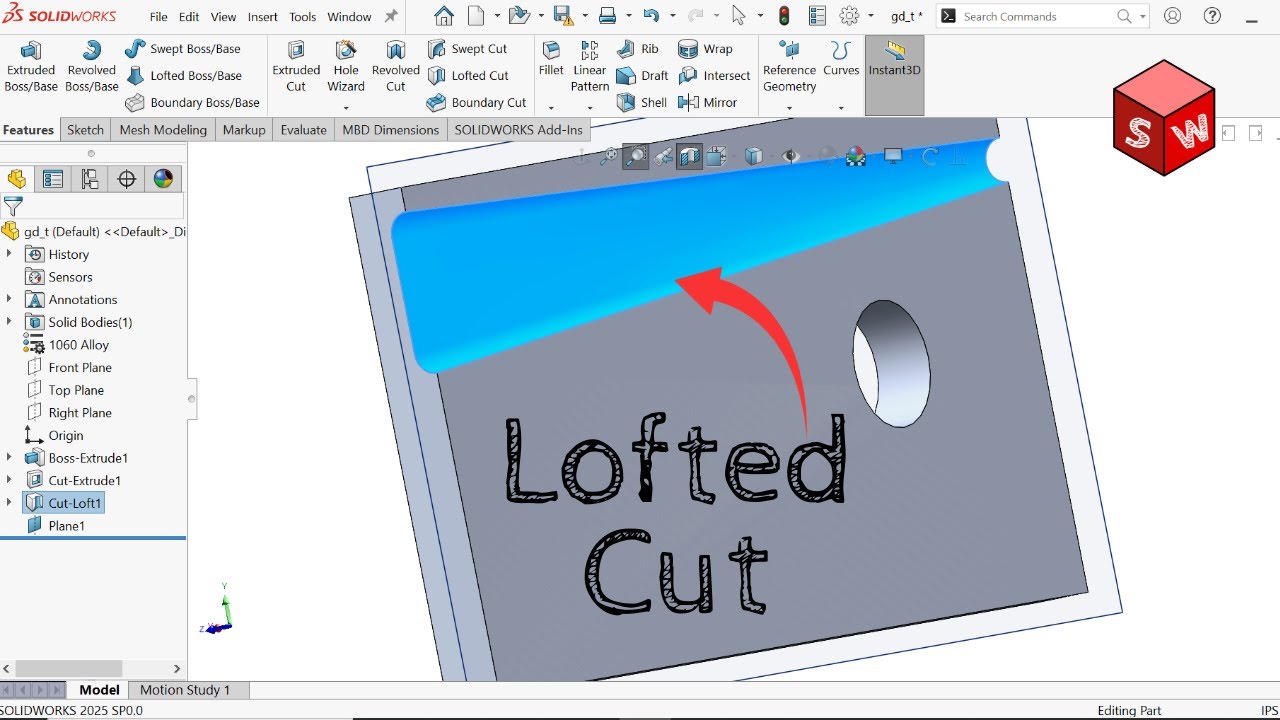The height and width of the screenshot is (720, 1280).
Task: Open the File menu
Action: [x=159, y=17]
